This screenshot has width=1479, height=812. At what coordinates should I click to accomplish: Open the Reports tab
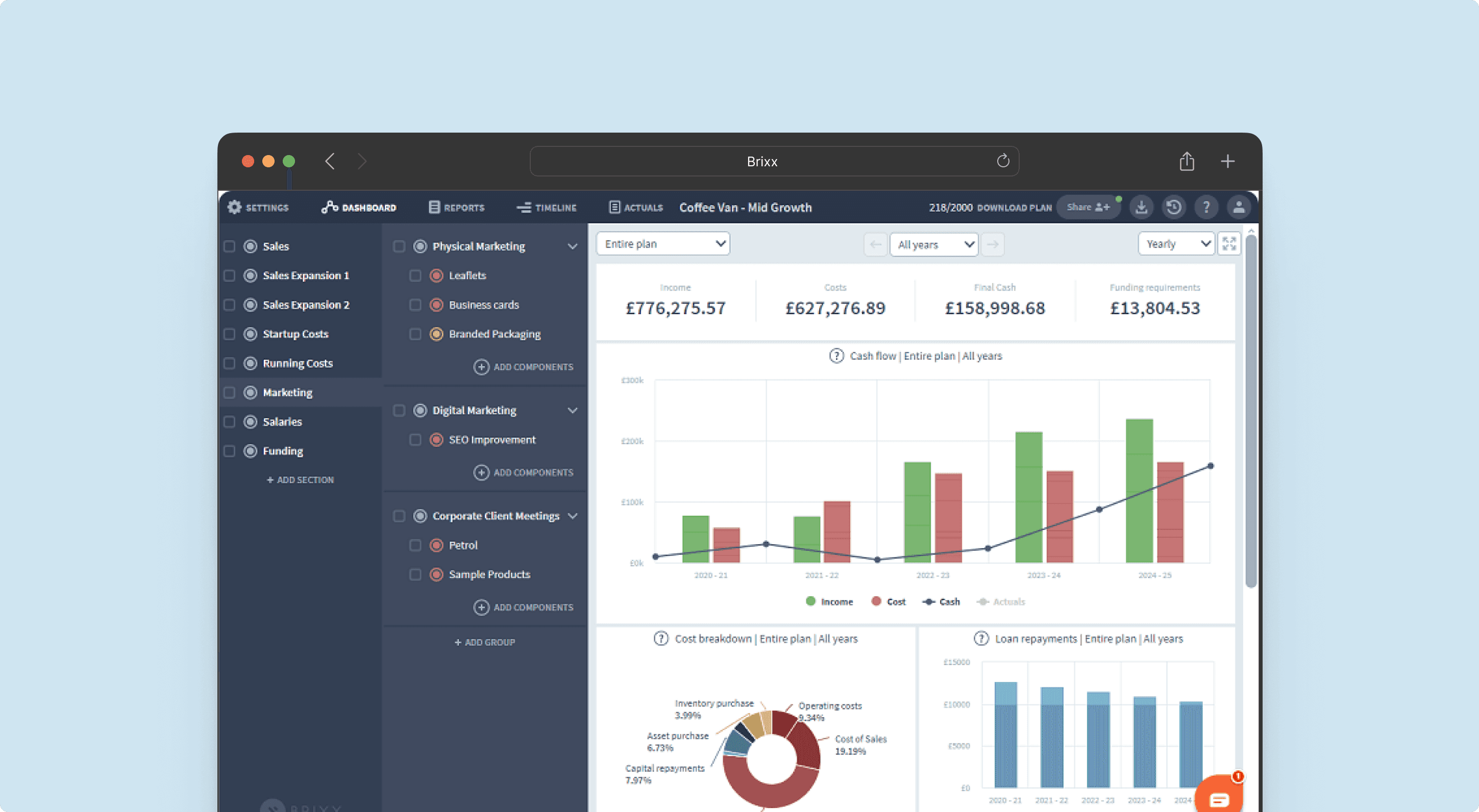(x=457, y=207)
